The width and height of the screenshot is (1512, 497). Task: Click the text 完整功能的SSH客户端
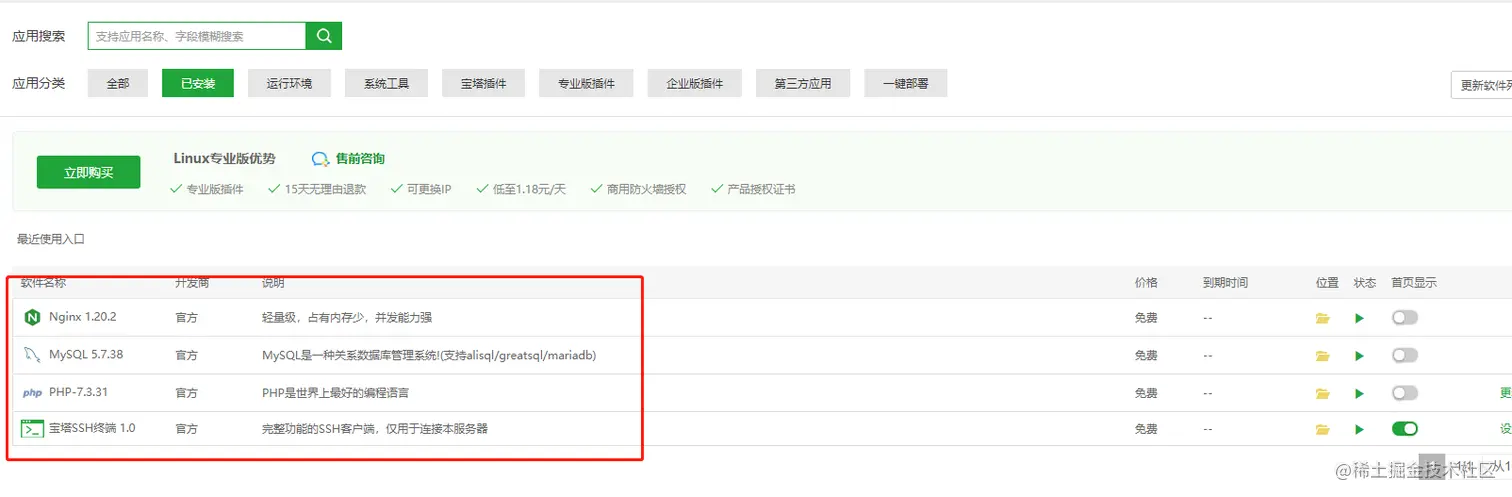[x=375, y=429]
